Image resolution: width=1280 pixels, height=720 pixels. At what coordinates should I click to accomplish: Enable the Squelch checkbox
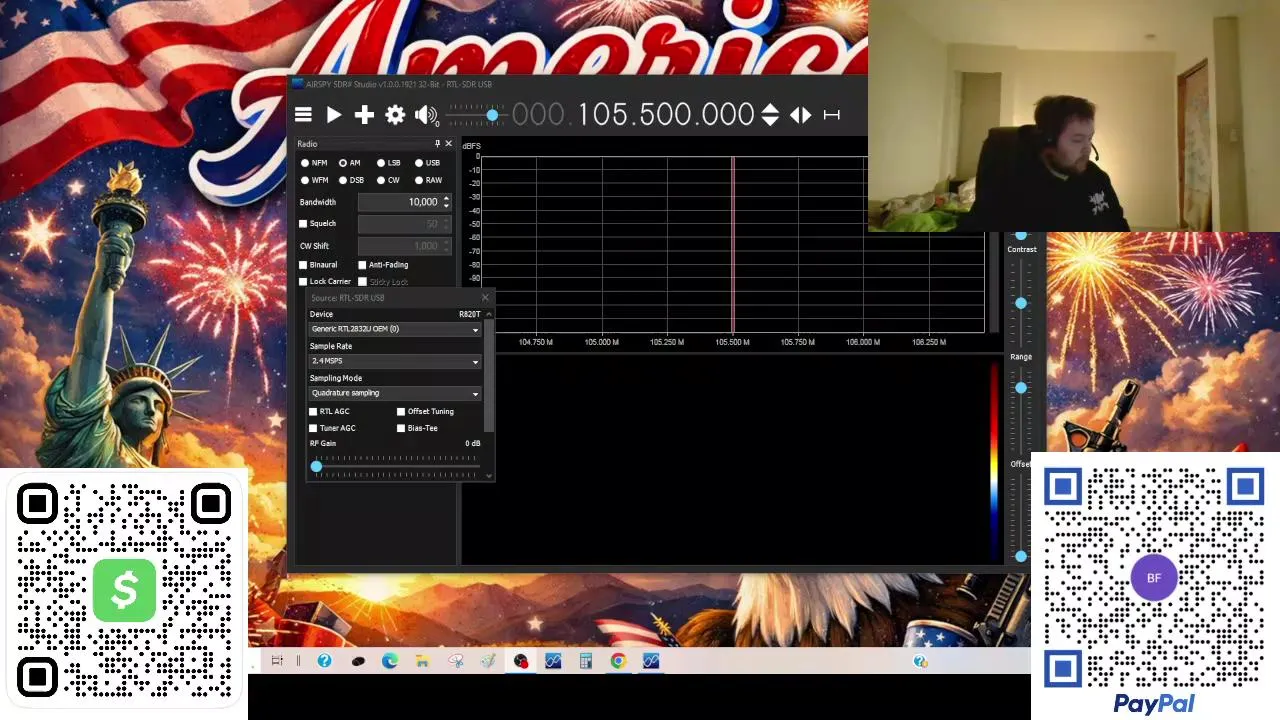[x=303, y=224]
